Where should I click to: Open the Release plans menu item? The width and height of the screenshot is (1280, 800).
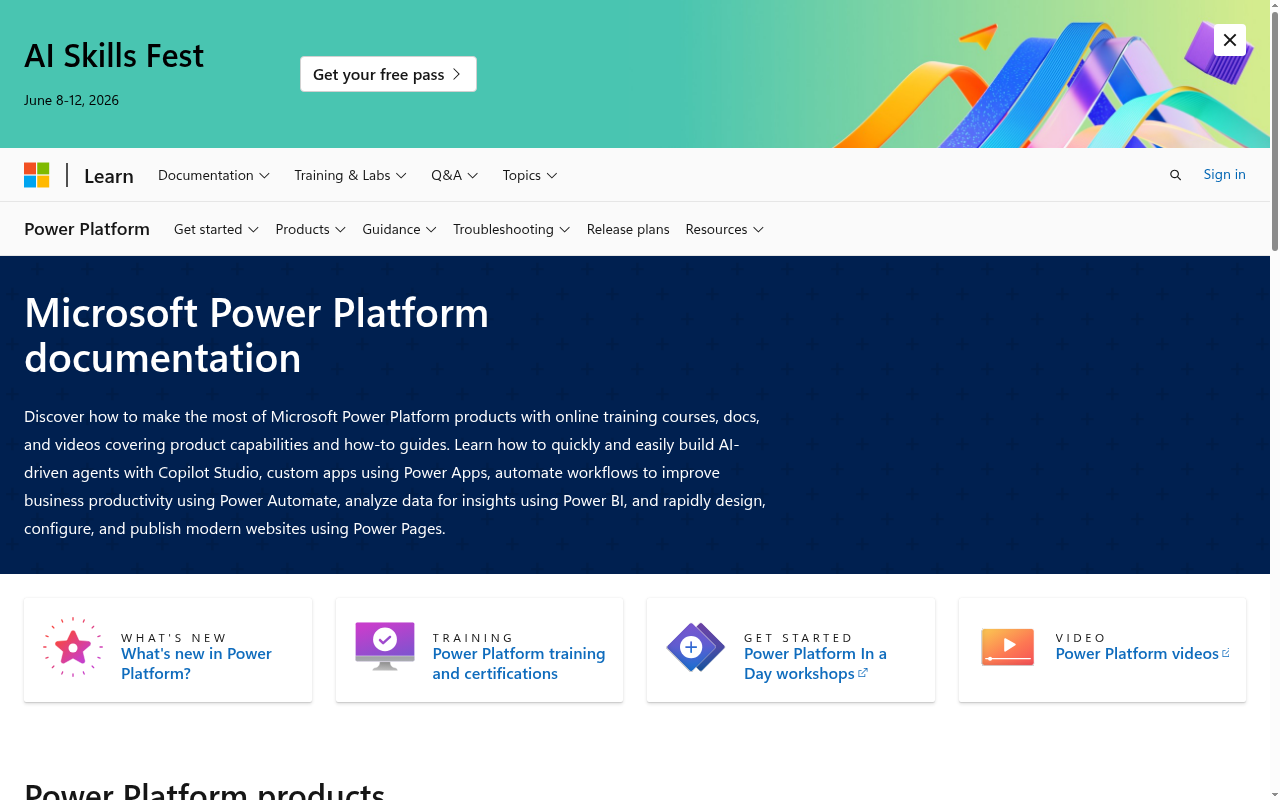[x=628, y=229]
